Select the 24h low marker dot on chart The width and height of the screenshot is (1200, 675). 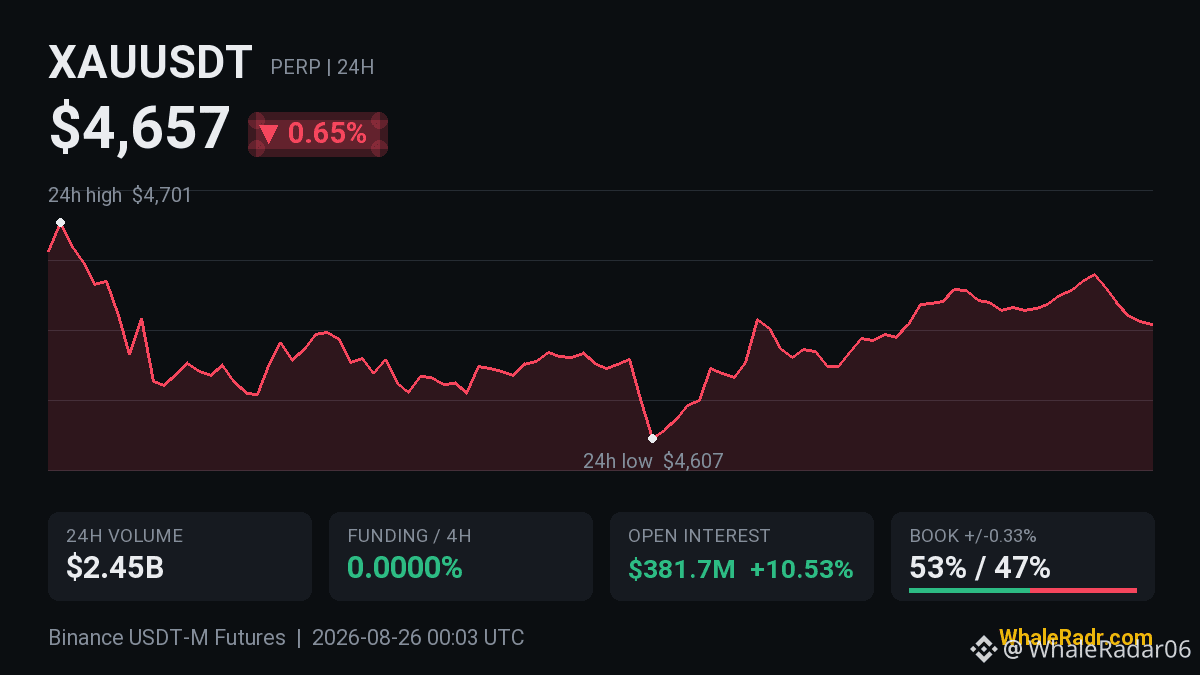tap(652, 438)
